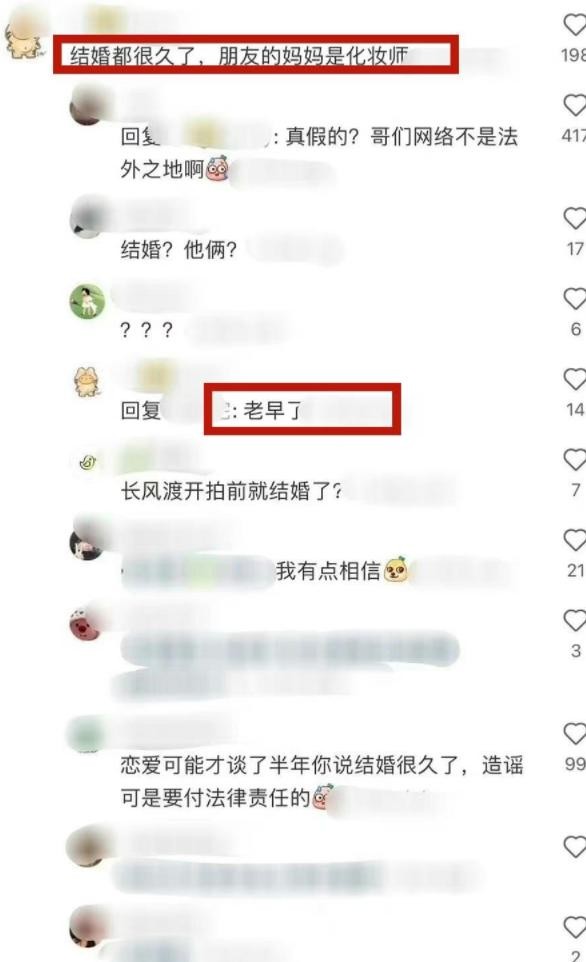Open red-and-white avatar of blurred comment
586x962 pixels.
[86, 623]
